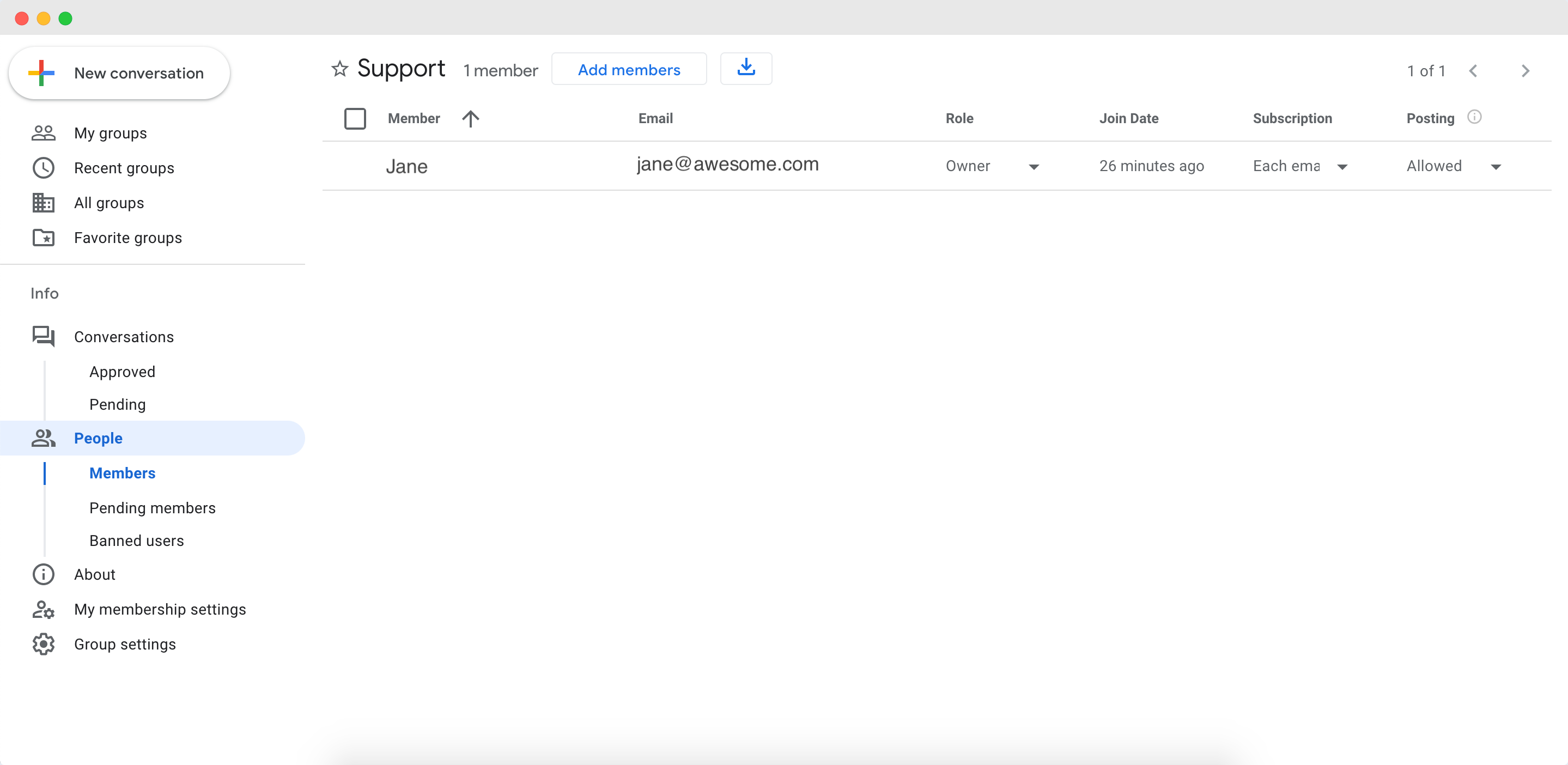Open My groups
The height and width of the screenshot is (765, 1568).
point(110,133)
